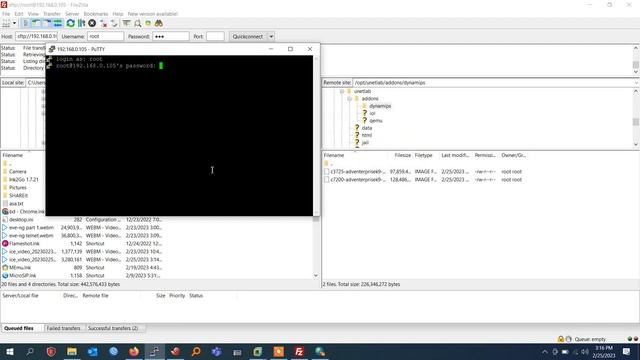The image size is (640, 360).
Task: Select the qemu folder in remote tree
Action: pos(376,121)
